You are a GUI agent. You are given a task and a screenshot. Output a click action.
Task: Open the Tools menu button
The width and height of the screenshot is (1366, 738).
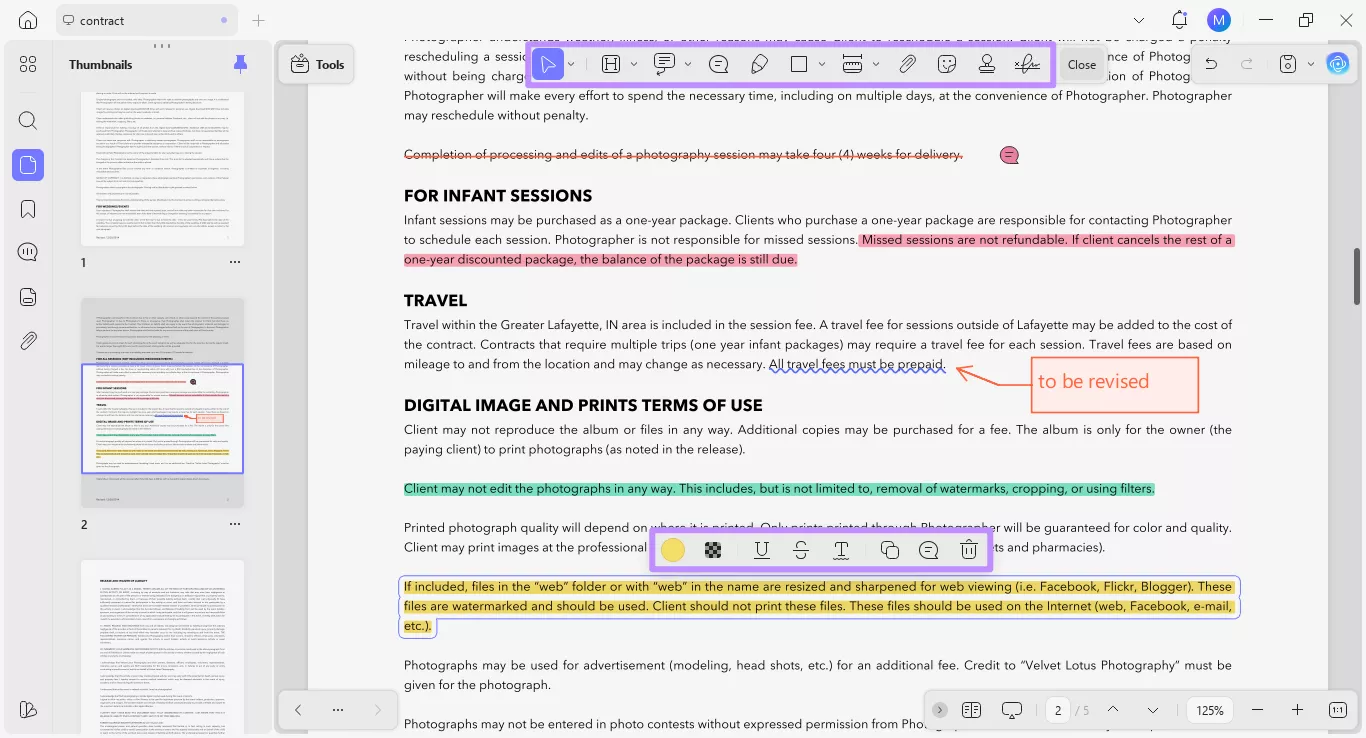point(317,64)
